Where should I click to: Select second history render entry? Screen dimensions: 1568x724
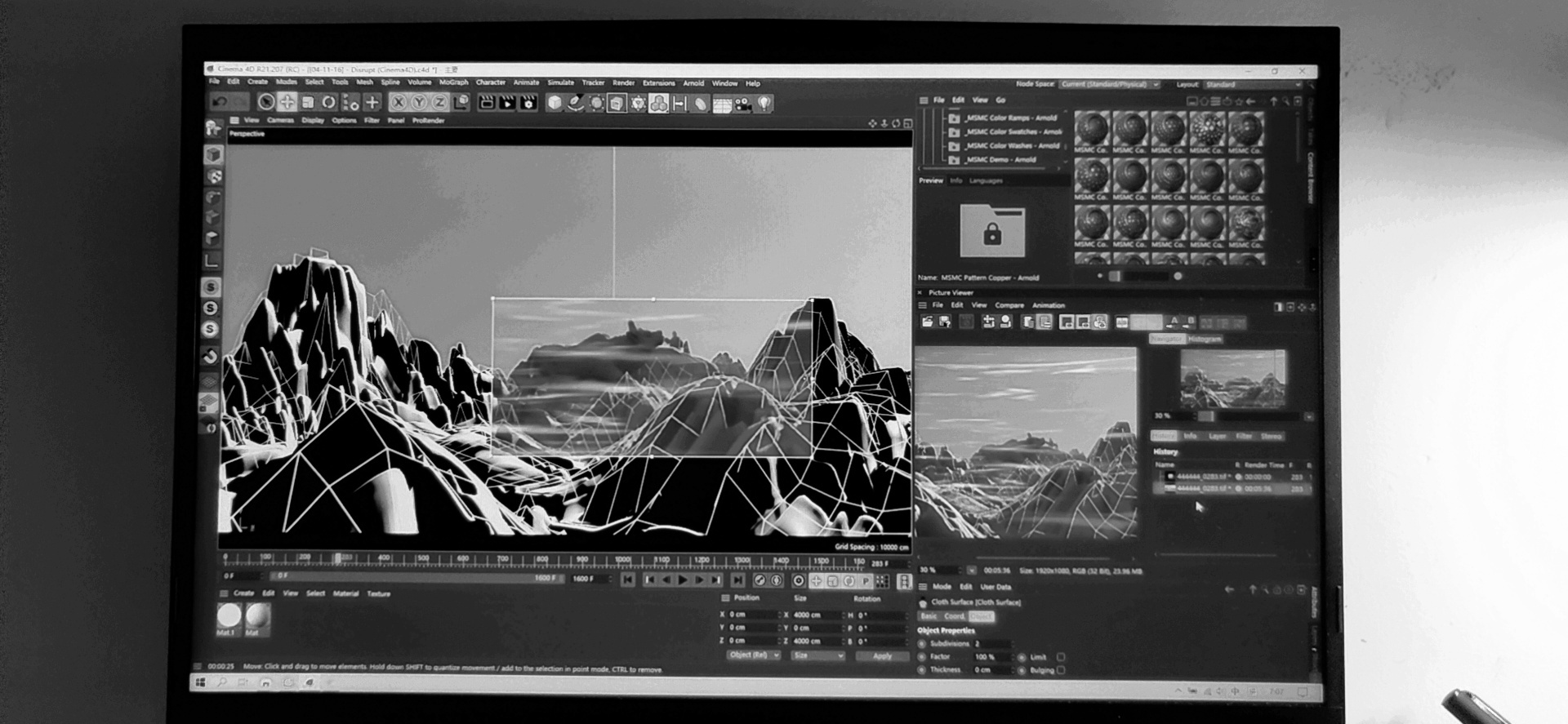pyautogui.click(x=1232, y=488)
